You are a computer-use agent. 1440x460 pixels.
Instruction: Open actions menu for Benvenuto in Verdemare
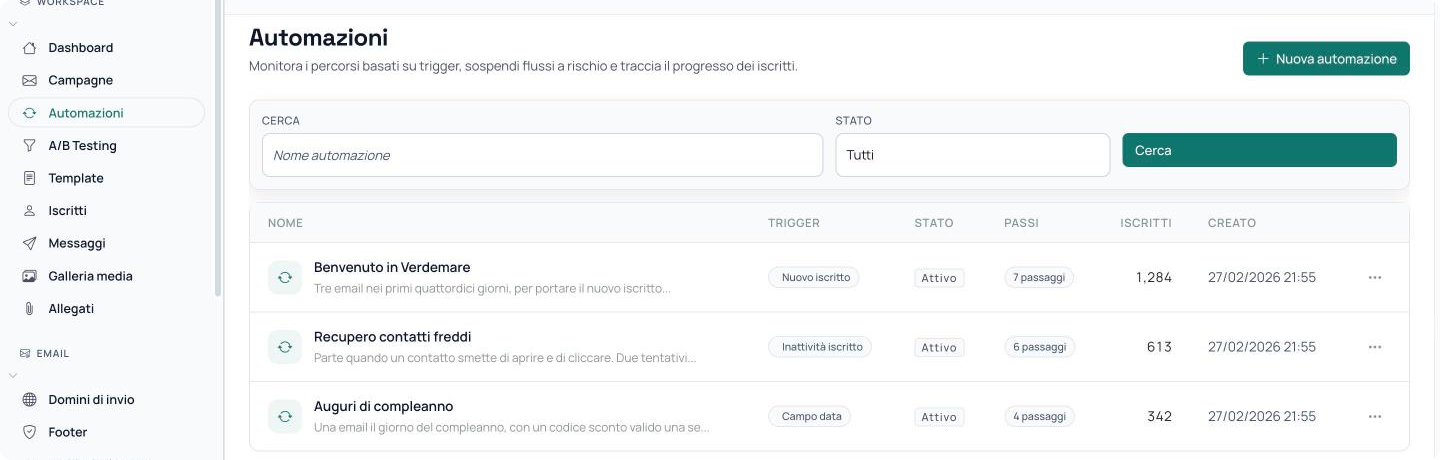1375,277
